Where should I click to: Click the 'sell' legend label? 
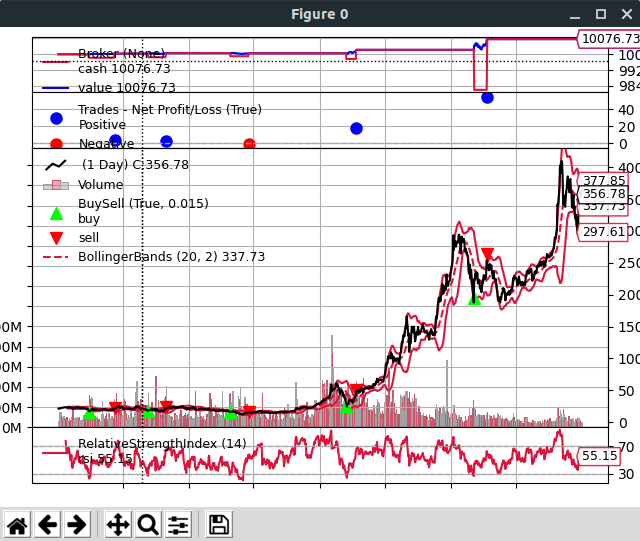point(89,238)
